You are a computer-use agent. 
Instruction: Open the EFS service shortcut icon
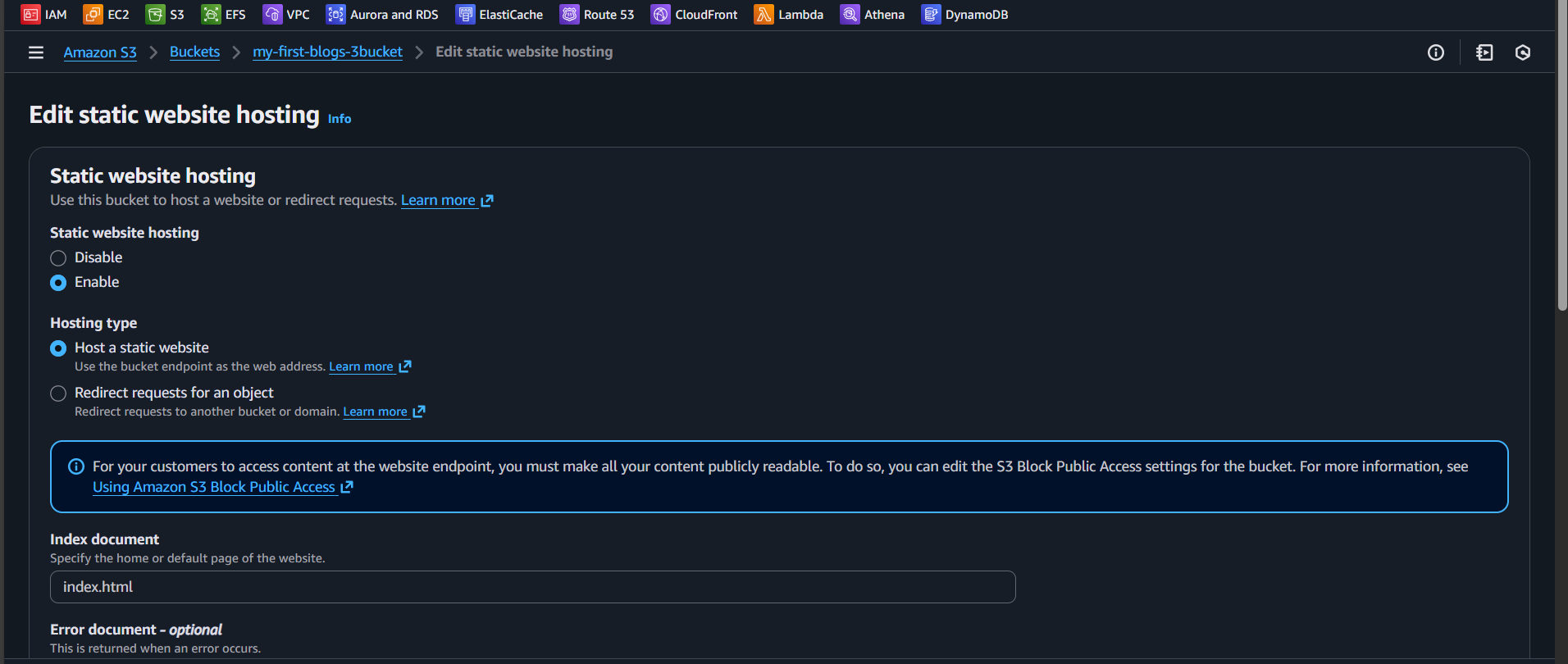(x=211, y=15)
